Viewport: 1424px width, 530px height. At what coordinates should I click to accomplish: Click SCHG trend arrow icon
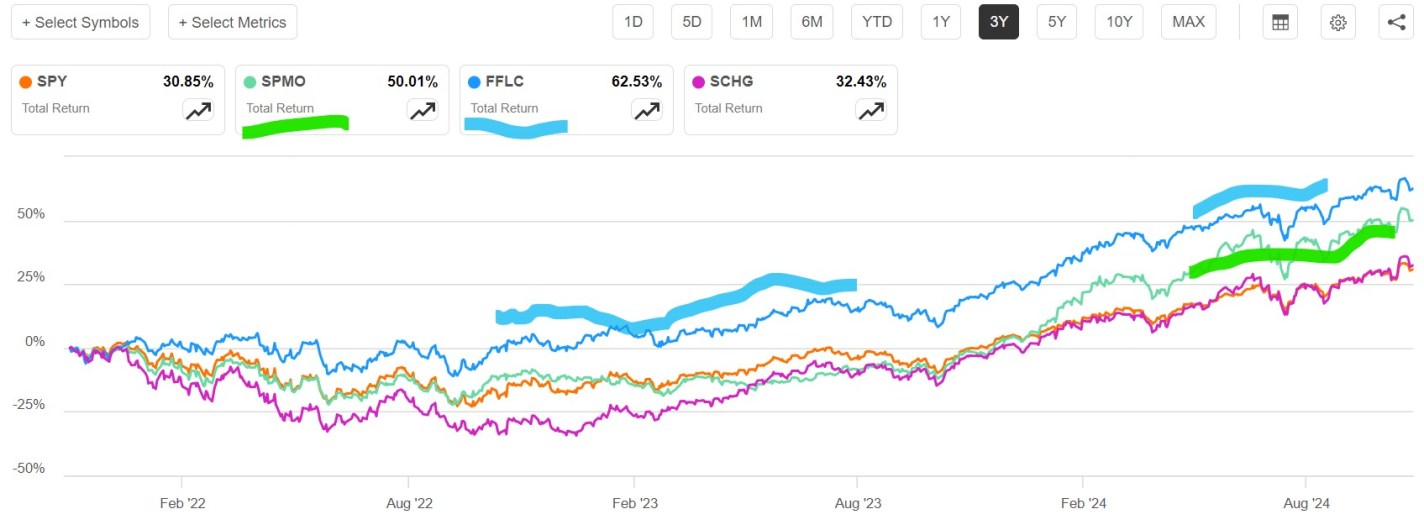coord(871,110)
